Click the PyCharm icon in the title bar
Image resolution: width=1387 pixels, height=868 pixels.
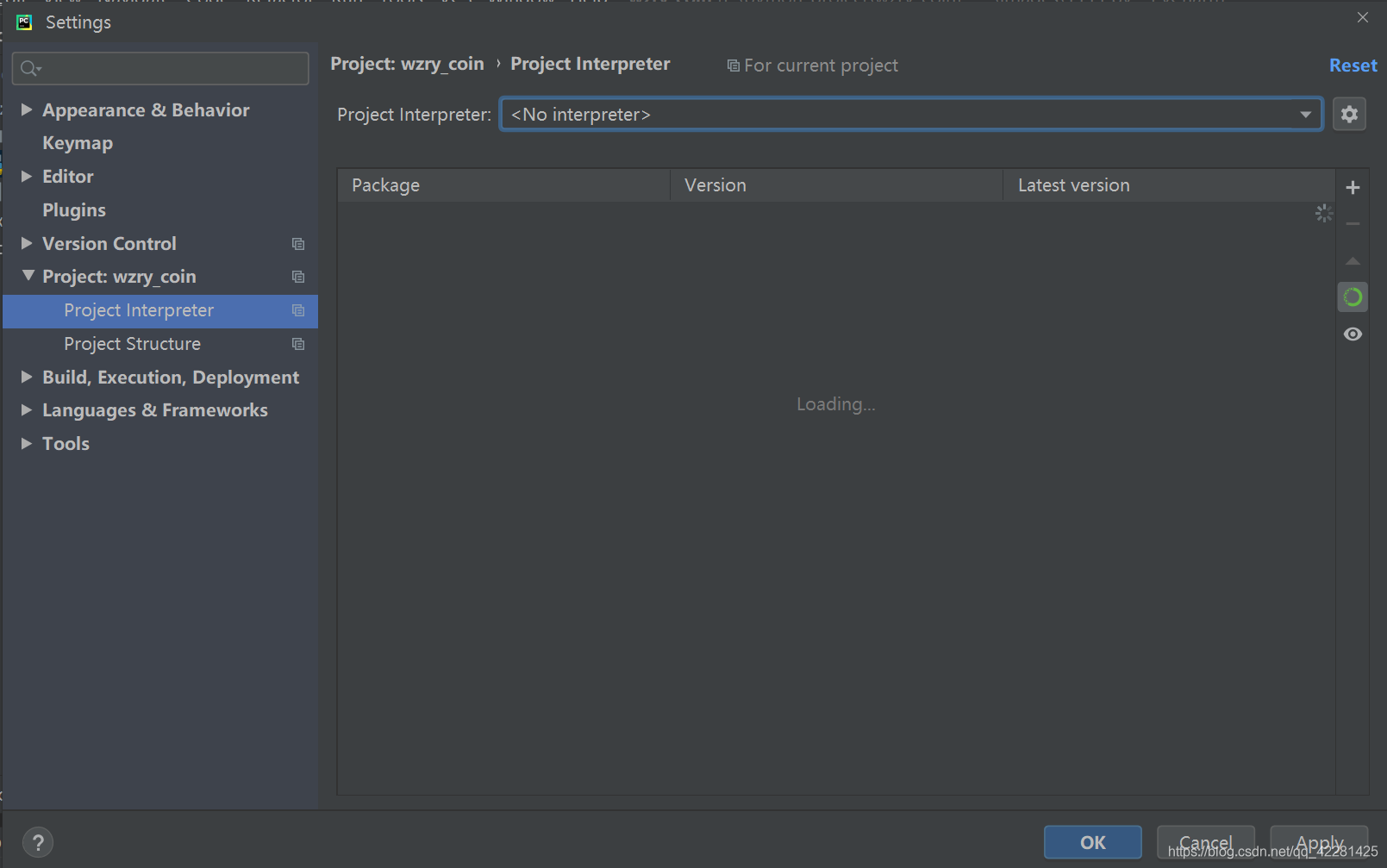24,22
